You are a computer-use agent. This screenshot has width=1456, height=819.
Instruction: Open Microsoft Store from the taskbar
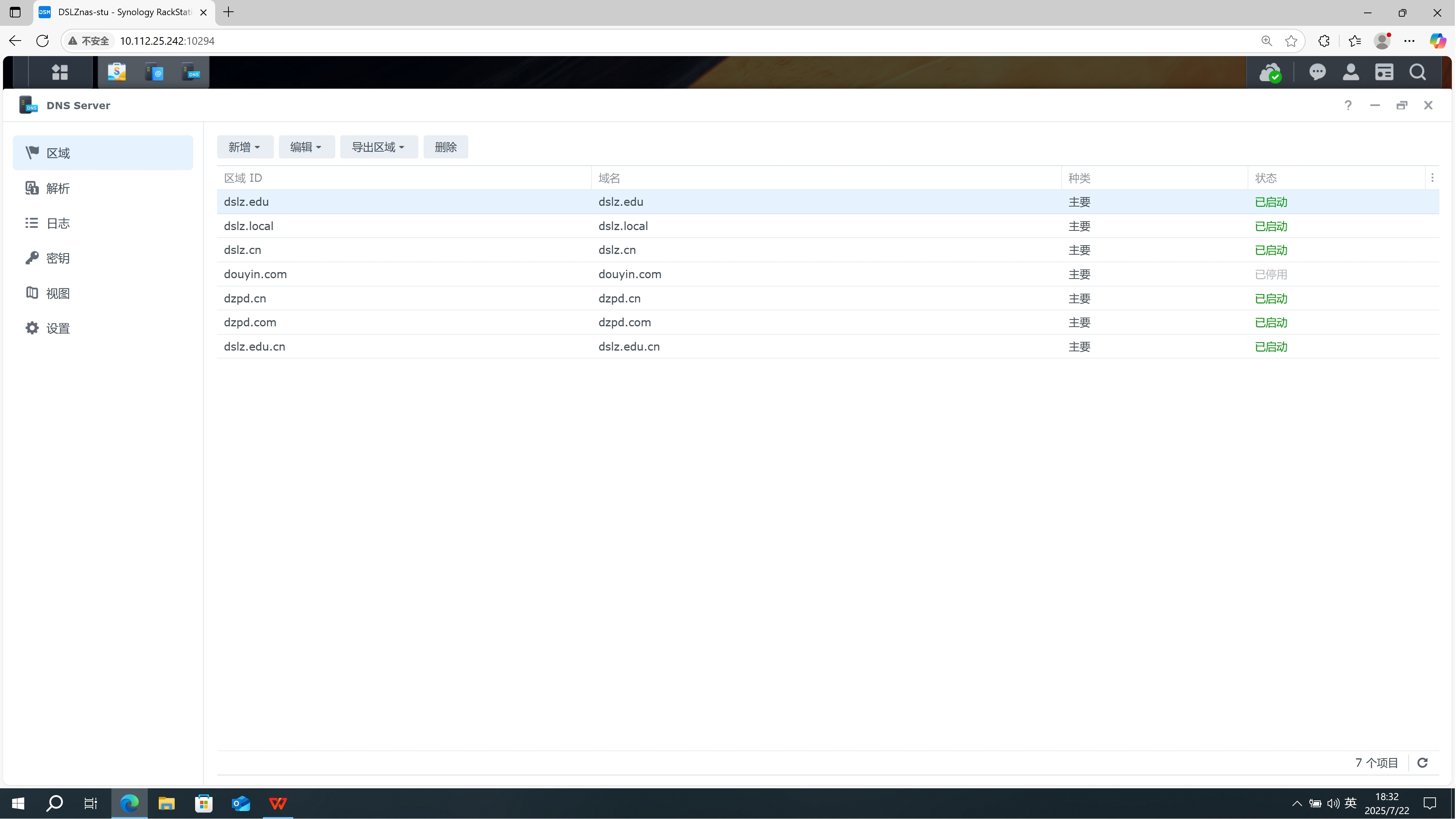pyautogui.click(x=203, y=803)
